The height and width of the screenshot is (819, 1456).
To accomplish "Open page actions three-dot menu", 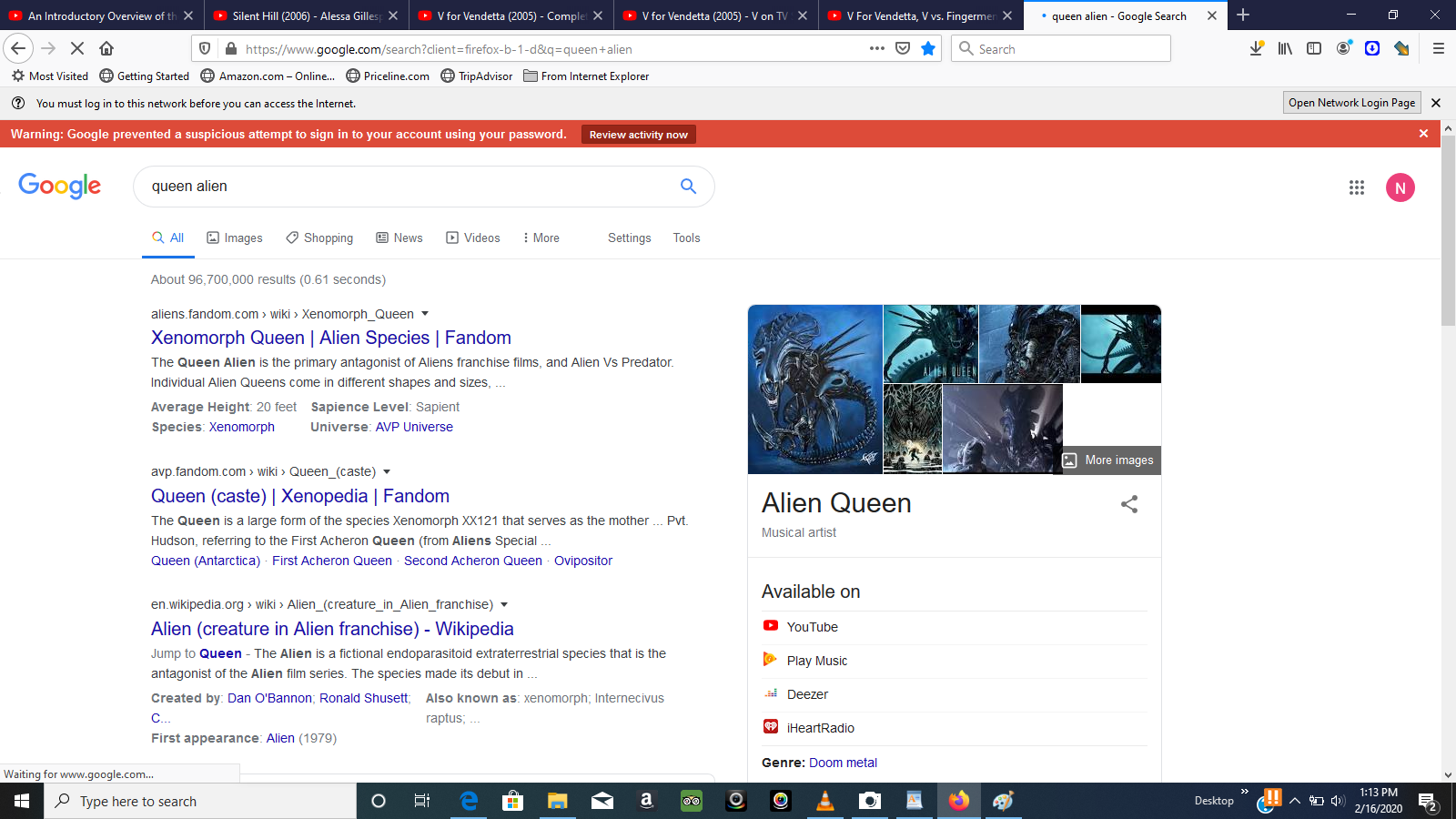I will pos(877,48).
